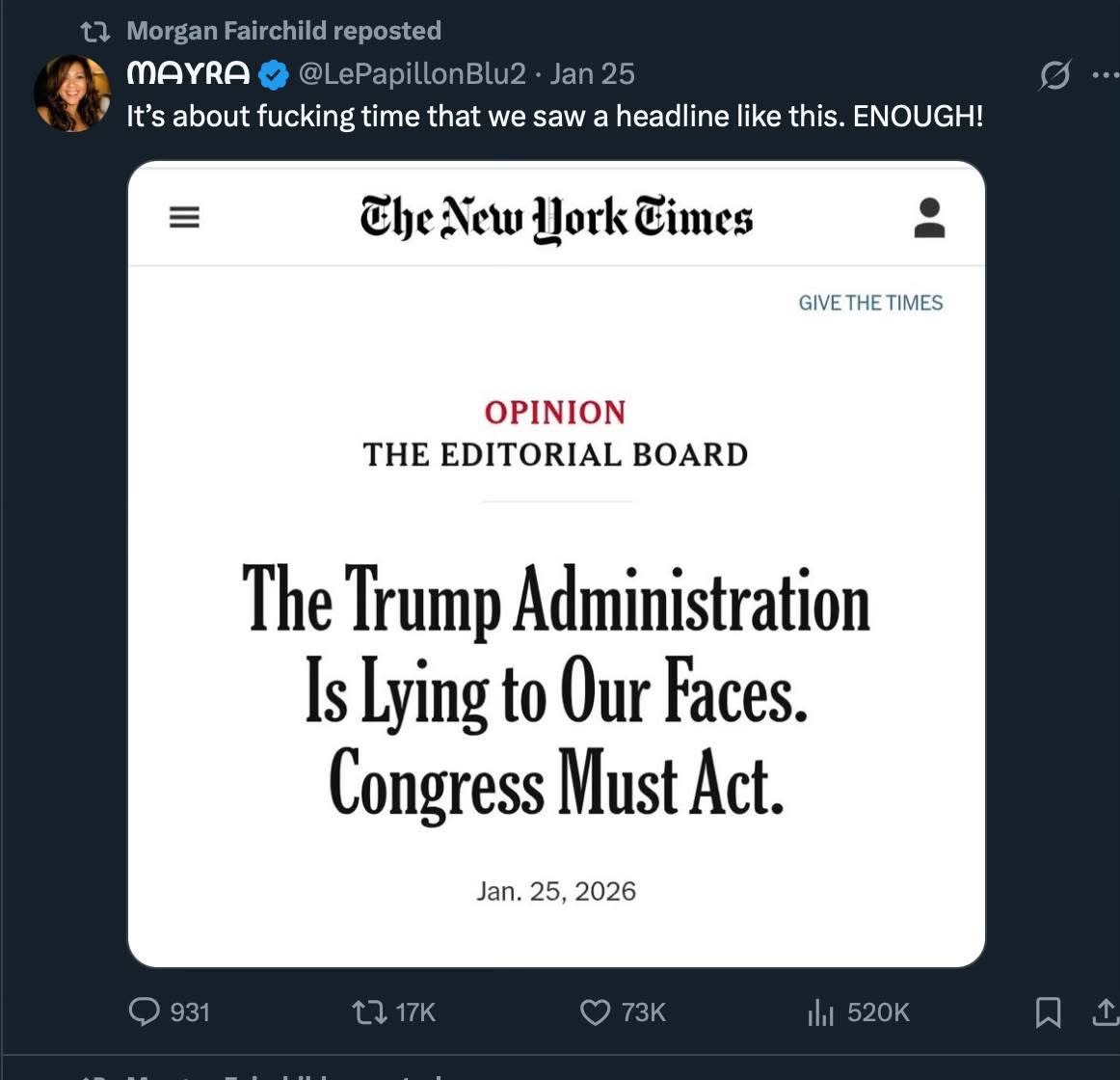The image size is (1120, 1080).
Task: Click the MAYRA display name
Action: [188, 74]
